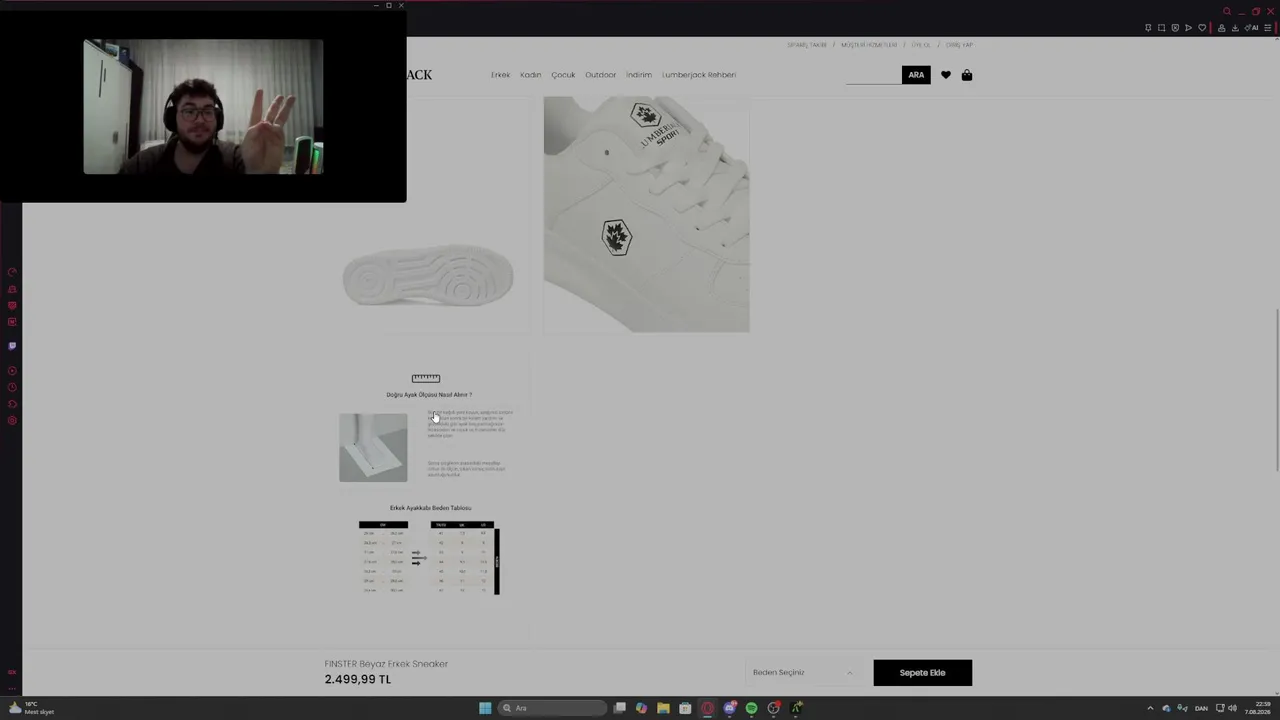Screen dimensions: 1280x720
Task: Open the browser AI assistant icon
Action: (1251, 28)
